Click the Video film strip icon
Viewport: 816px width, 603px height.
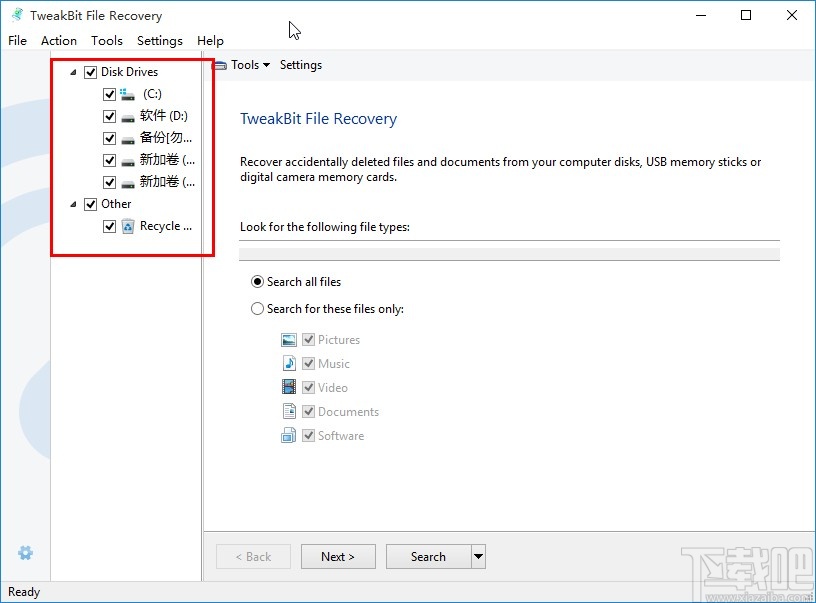(289, 388)
